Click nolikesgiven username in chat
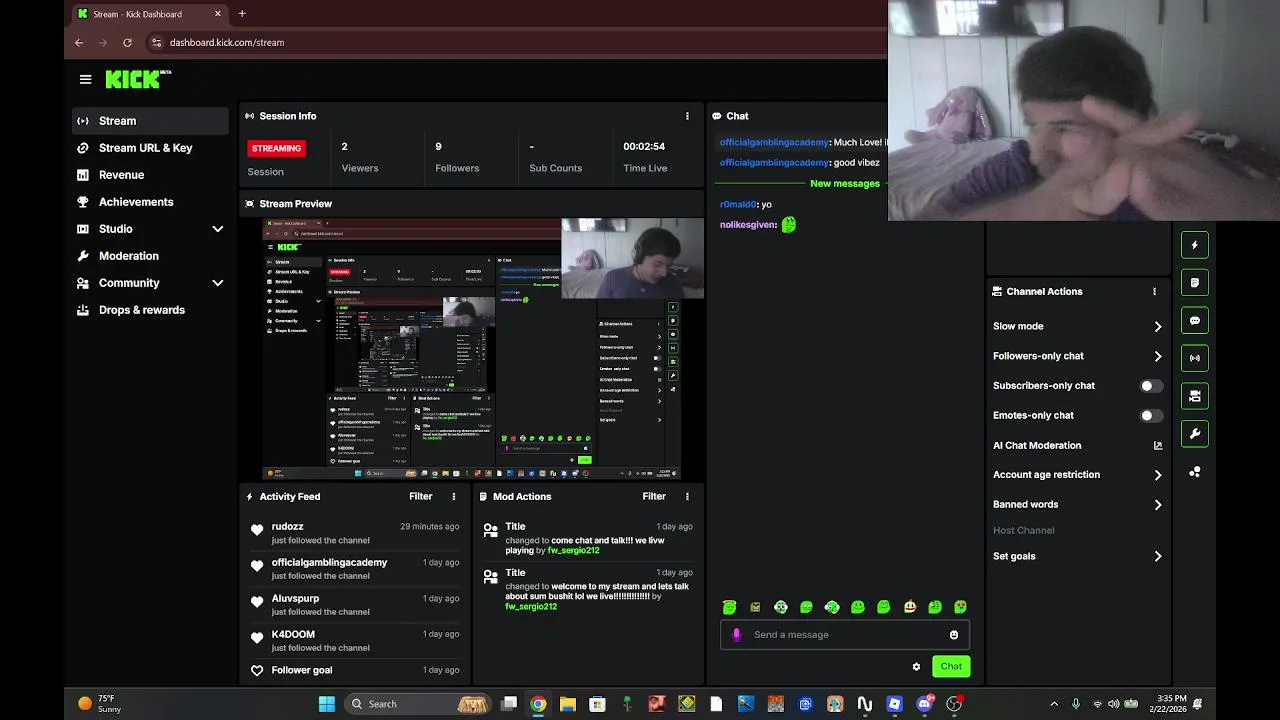The image size is (1280, 720). coord(748,225)
